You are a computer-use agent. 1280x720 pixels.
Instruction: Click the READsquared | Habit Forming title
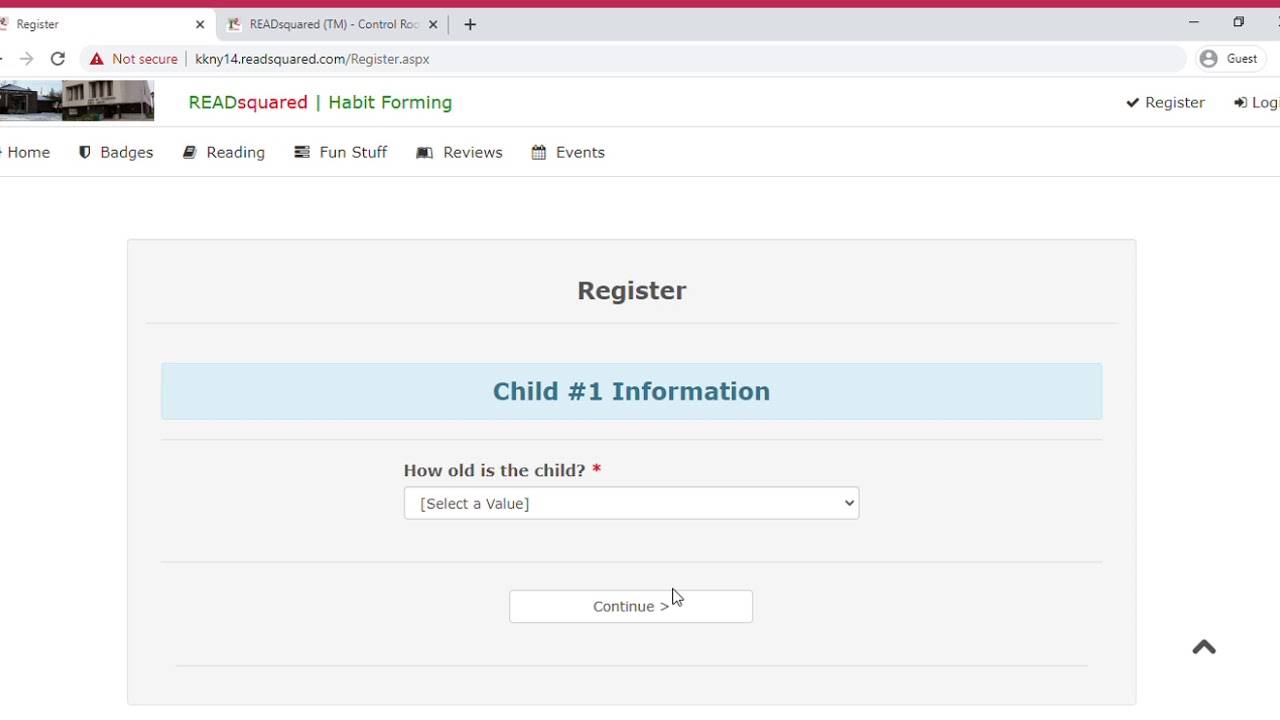click(x=320, y=102)
